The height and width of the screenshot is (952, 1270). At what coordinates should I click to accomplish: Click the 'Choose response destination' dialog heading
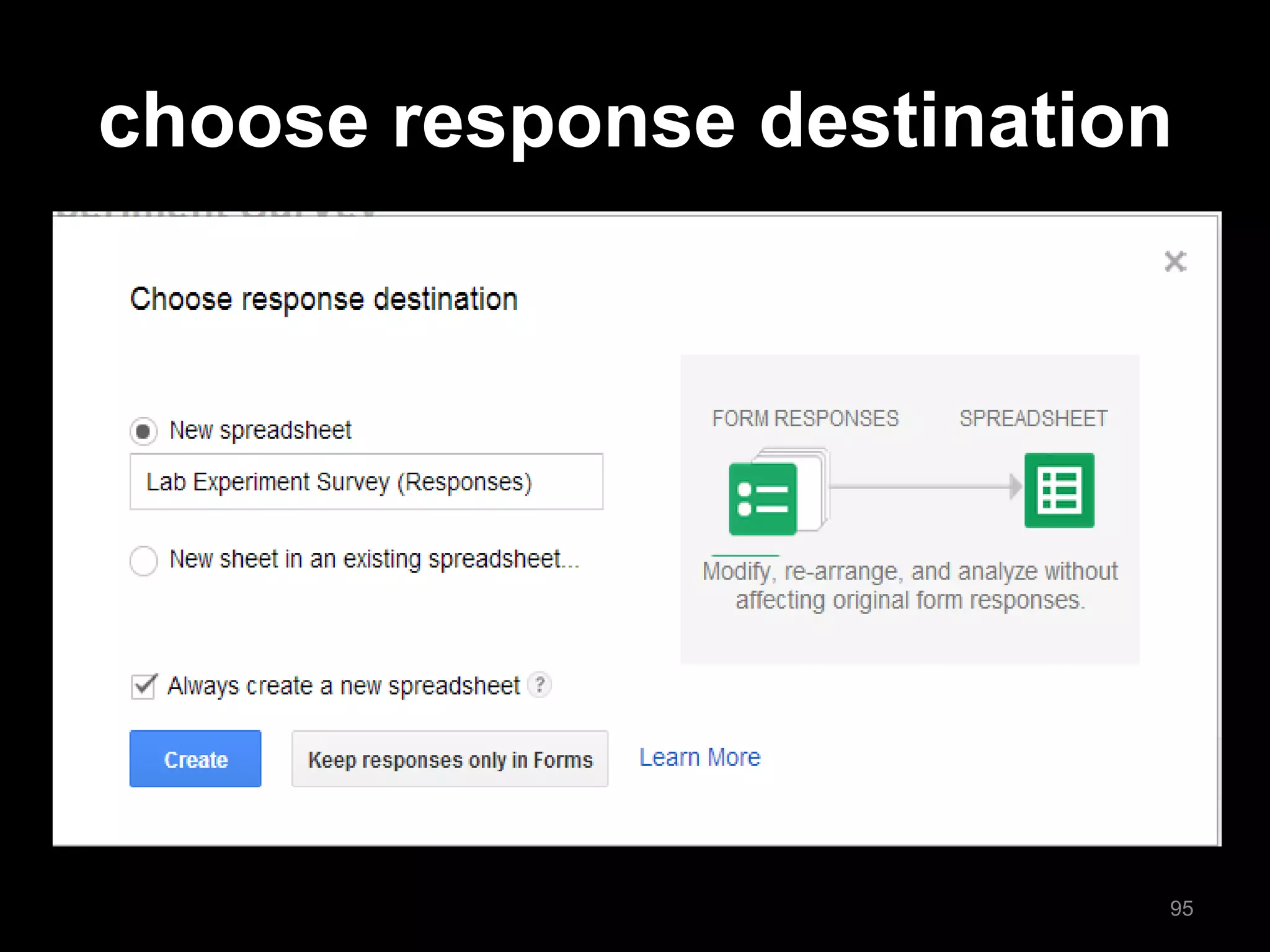point(324,299)
